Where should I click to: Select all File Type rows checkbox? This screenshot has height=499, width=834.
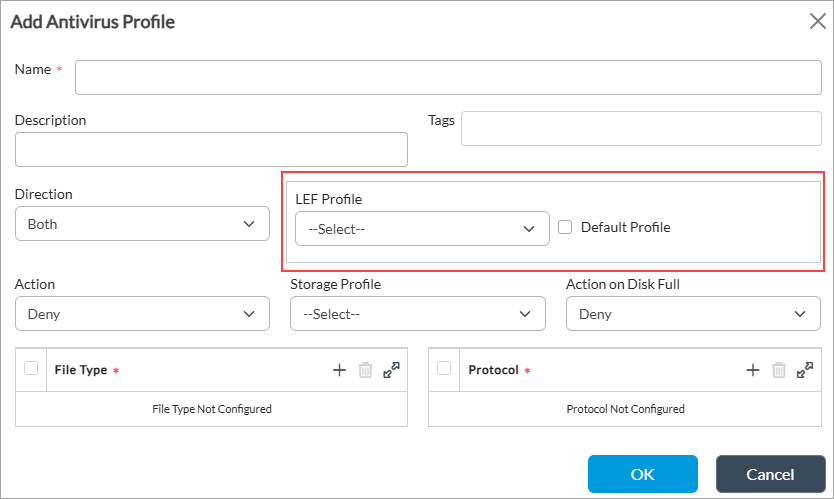(x=31, y=368)
